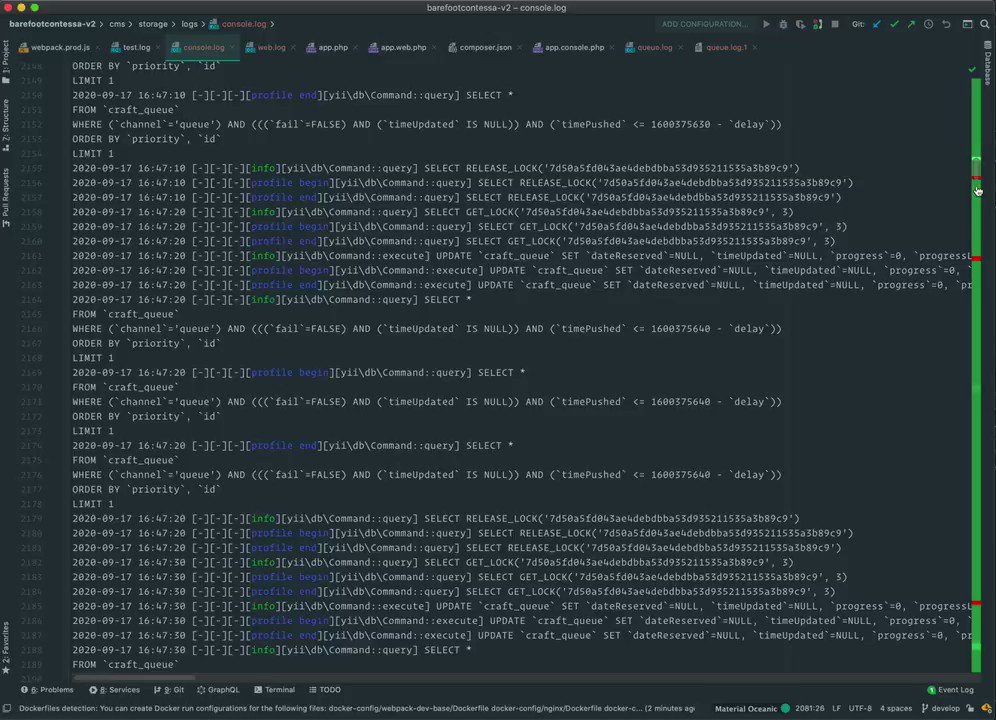Open the Services tool window
The width and height of the screenshot is (996, 720).
114,689
